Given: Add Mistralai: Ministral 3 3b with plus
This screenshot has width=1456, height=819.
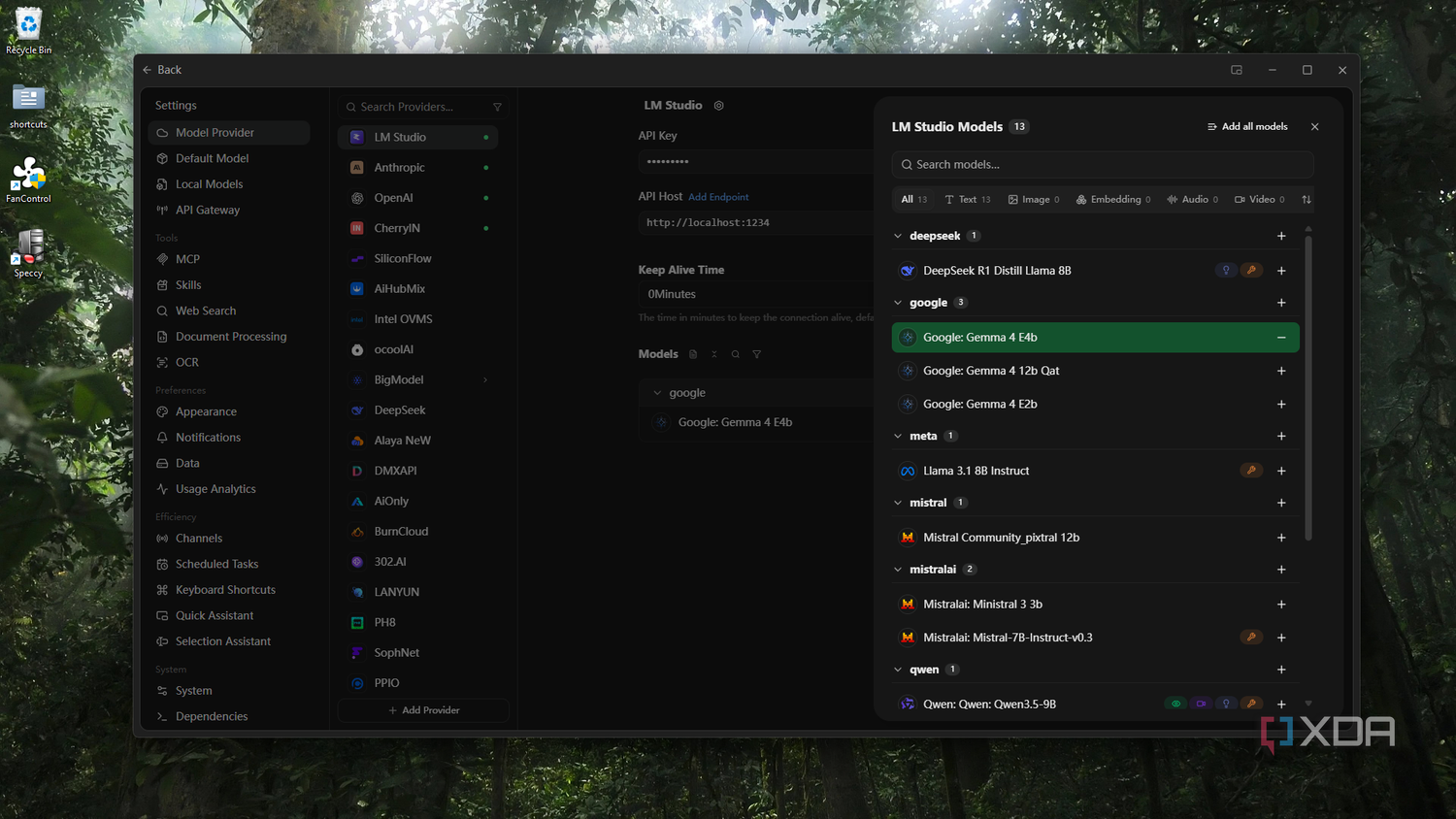Looking at the screenshot, I should [1281, 605].
